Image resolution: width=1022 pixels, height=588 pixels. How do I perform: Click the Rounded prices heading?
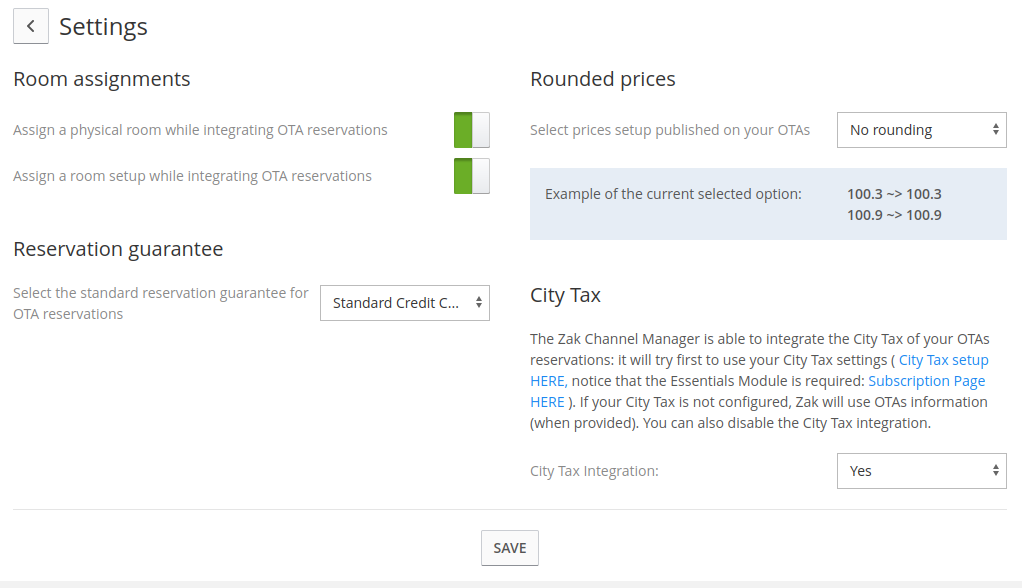602,79
